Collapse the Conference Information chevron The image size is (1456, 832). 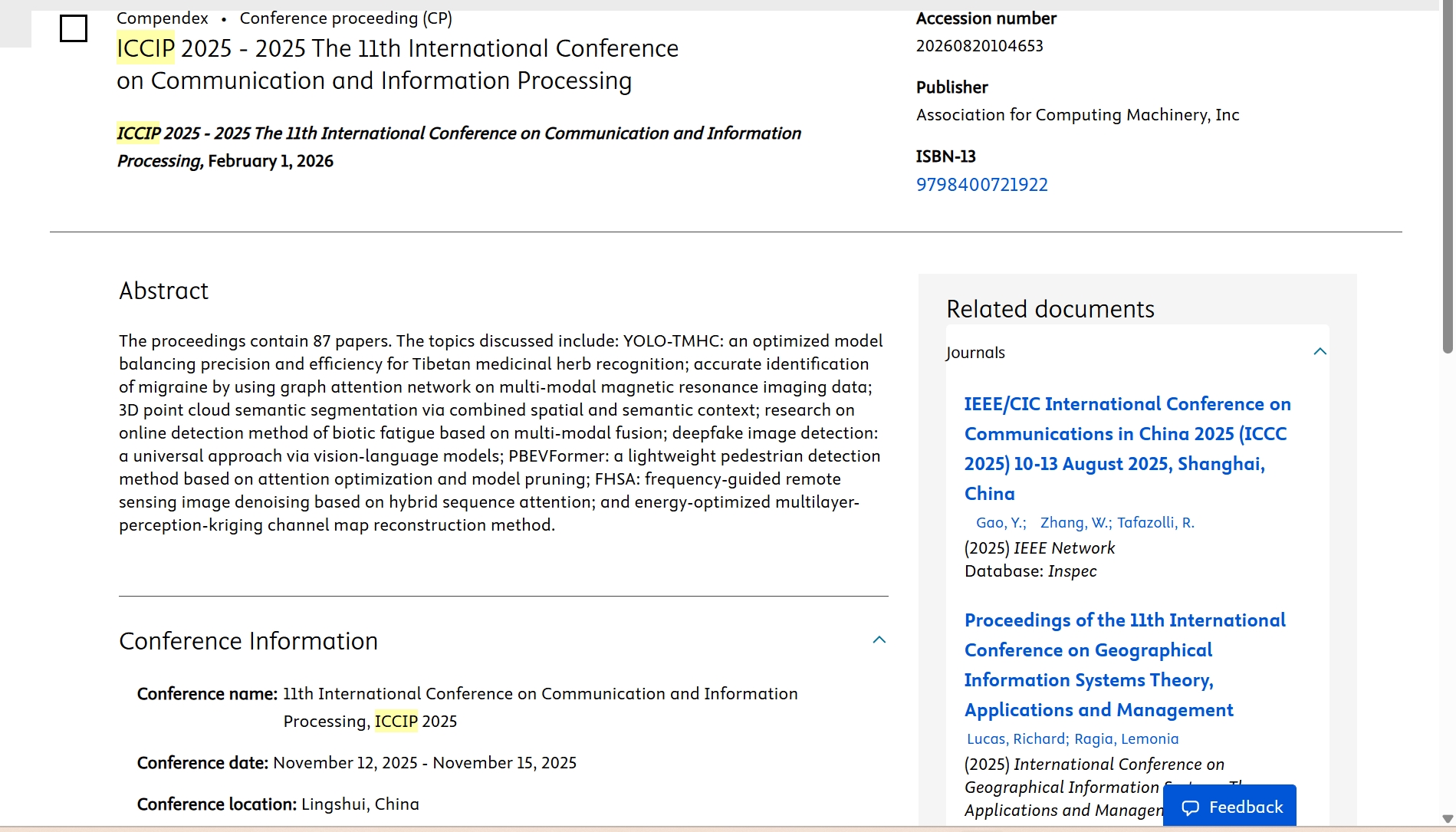coord(879,640)
